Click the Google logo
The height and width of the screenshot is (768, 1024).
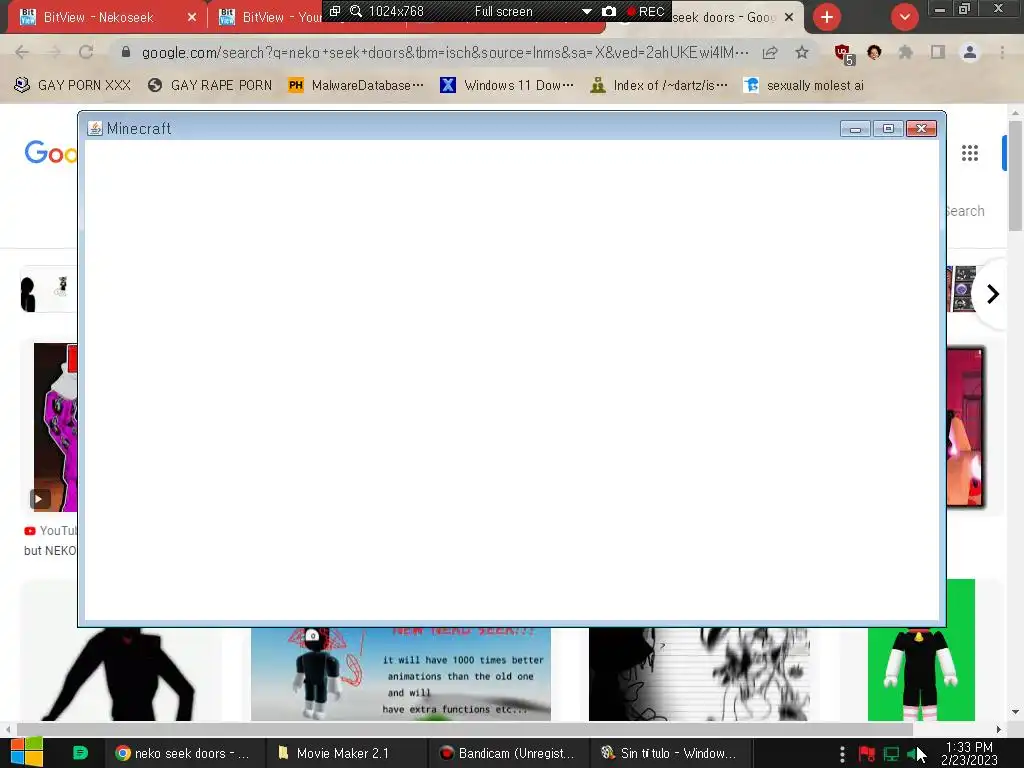tap(50, 153)
